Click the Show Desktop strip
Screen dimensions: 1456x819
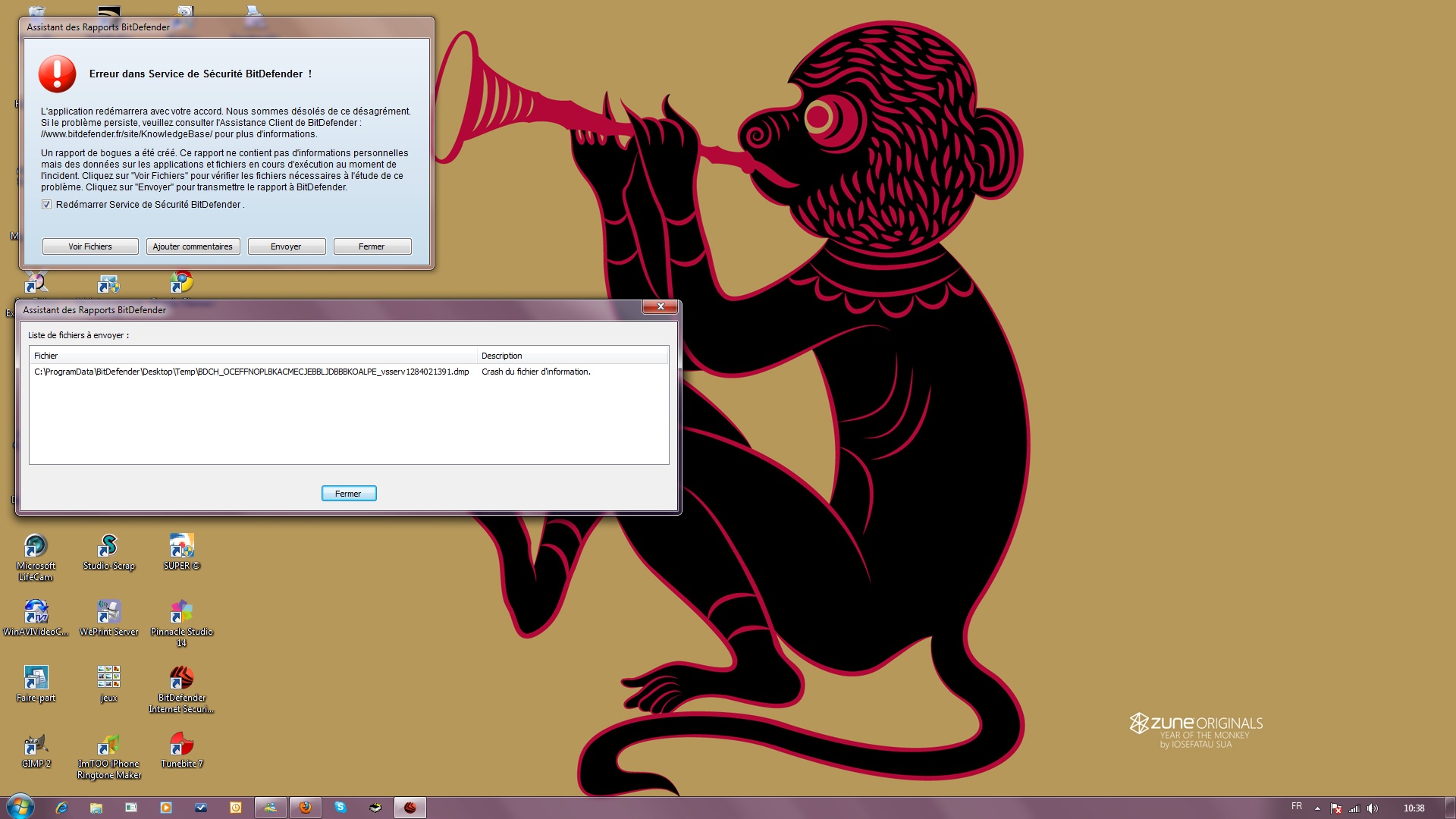pyautogui.click(x=1450, y=808)
